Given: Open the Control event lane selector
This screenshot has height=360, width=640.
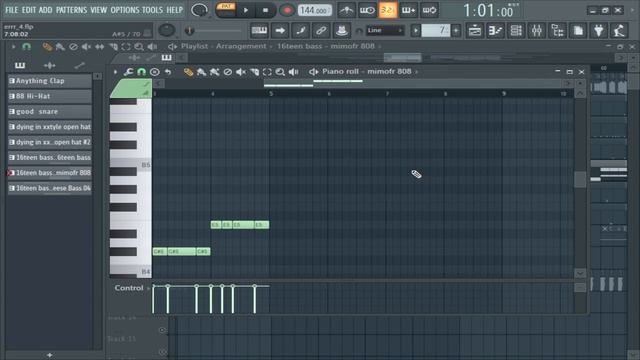Looking at the screenshot, I should click(x=131, y=288).
